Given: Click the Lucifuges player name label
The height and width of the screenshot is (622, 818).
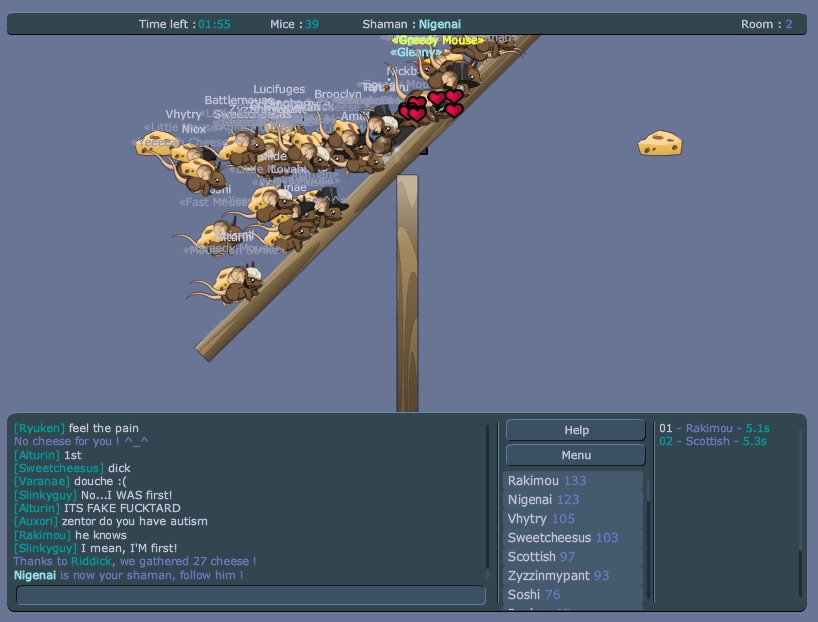Looking at the screenshot, I should [279, 89].
